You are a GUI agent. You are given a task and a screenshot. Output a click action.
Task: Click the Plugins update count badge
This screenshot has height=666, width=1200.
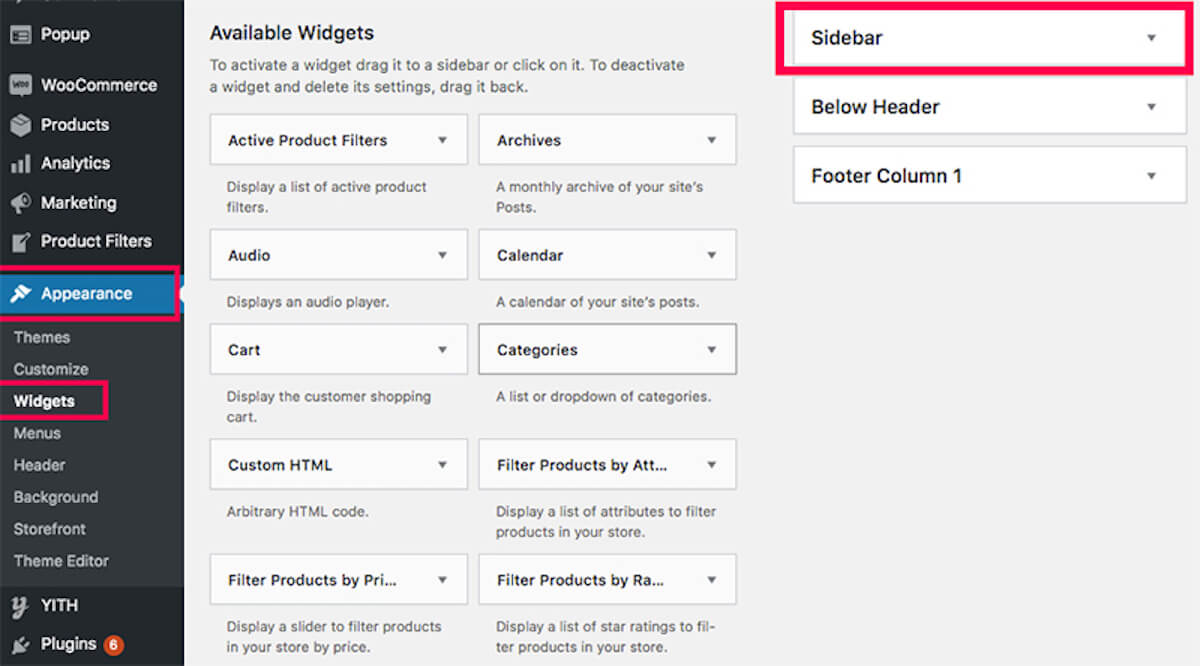[113, 645]
